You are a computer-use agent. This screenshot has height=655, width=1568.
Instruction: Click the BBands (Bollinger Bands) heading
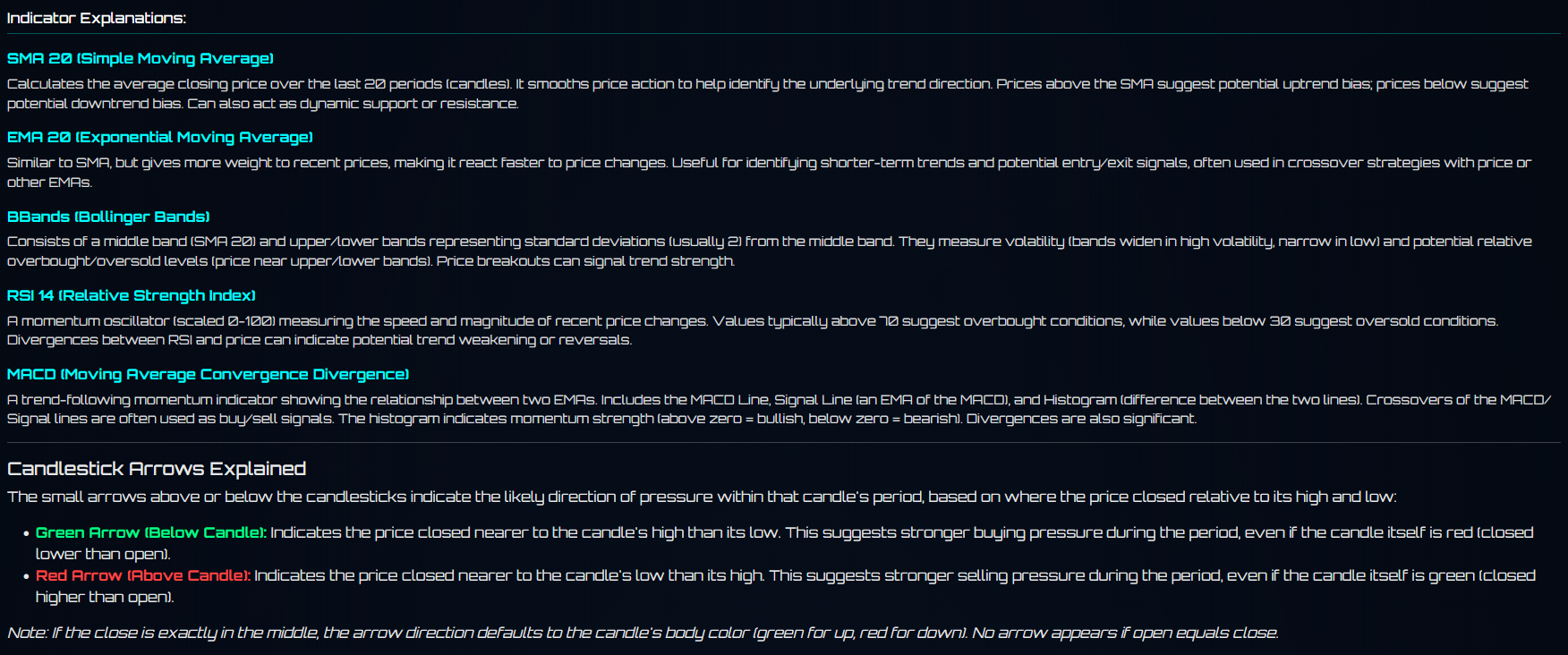coord(108,217)
